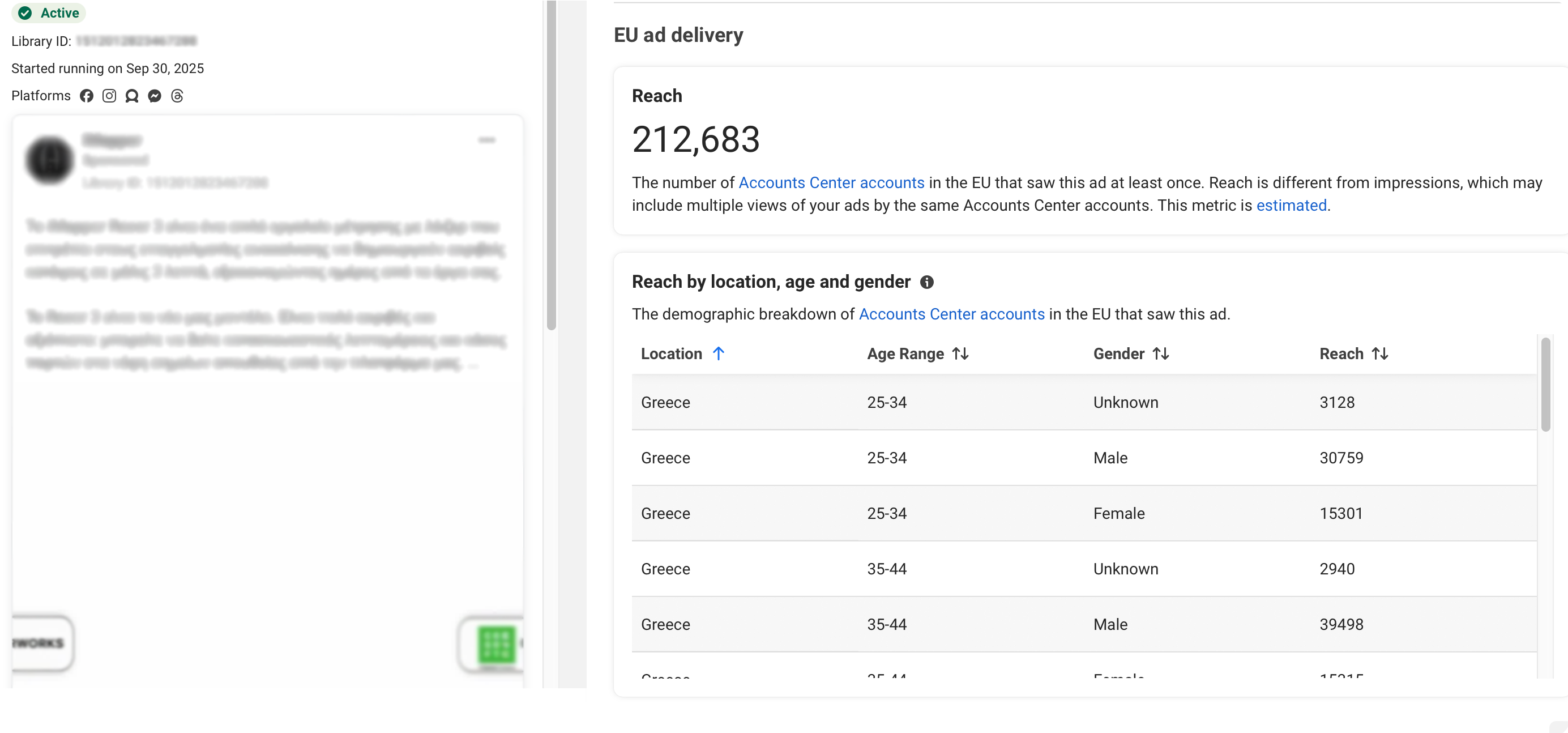Sort table by Reach arrows
The height and width of the screenshot is (733, 1568).
[x=1379, y=353]
